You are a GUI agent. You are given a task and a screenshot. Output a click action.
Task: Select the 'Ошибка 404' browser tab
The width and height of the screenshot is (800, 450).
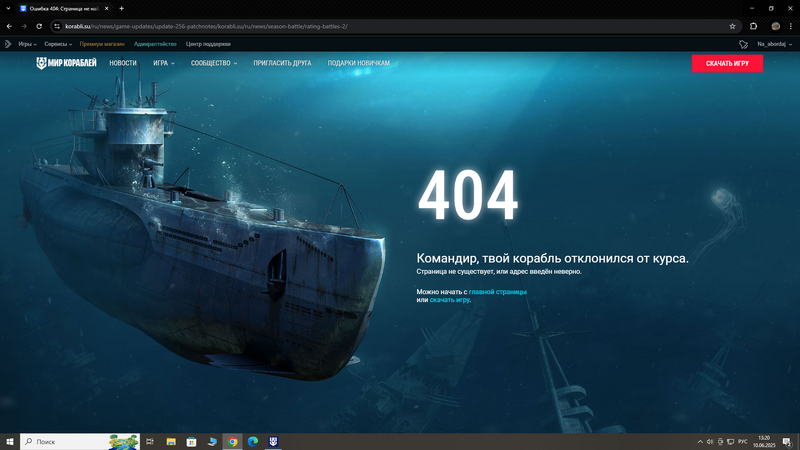pos(64,8)
